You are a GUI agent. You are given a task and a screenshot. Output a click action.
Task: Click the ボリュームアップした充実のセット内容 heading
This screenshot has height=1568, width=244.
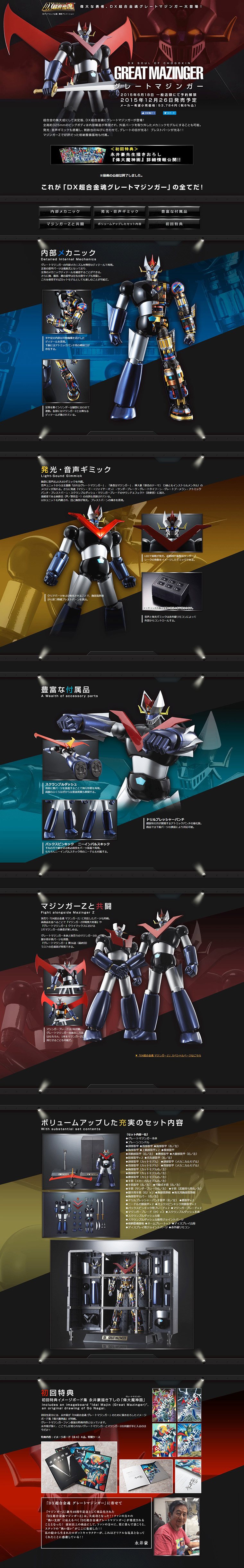(x=112, y=1122)
